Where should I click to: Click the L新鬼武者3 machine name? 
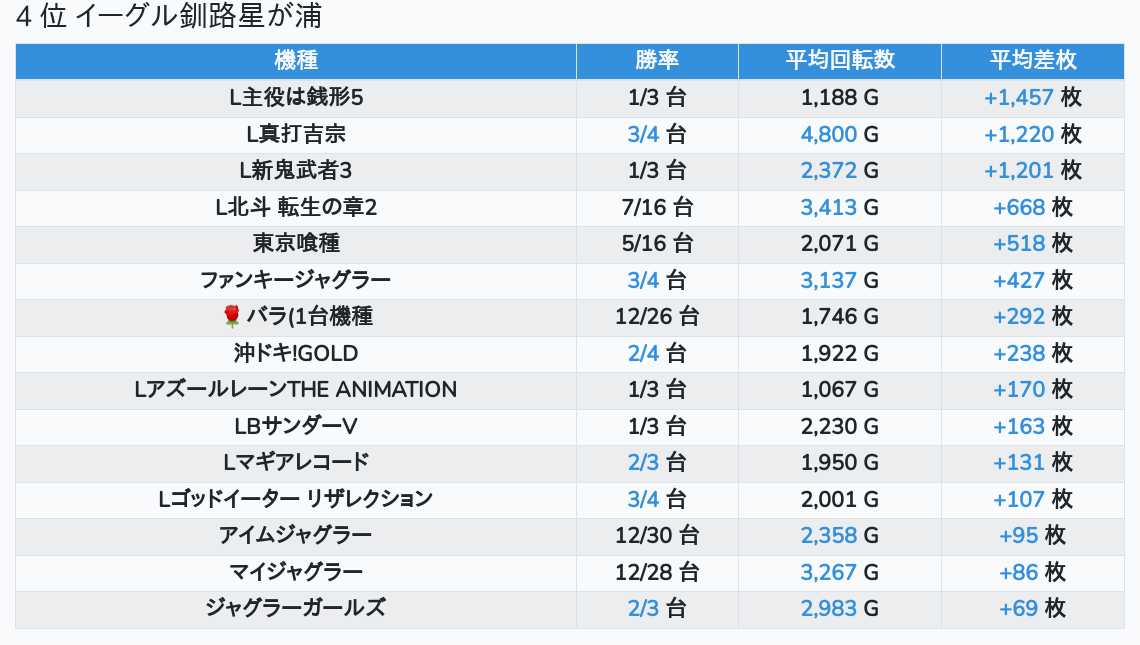coord(295,171)
